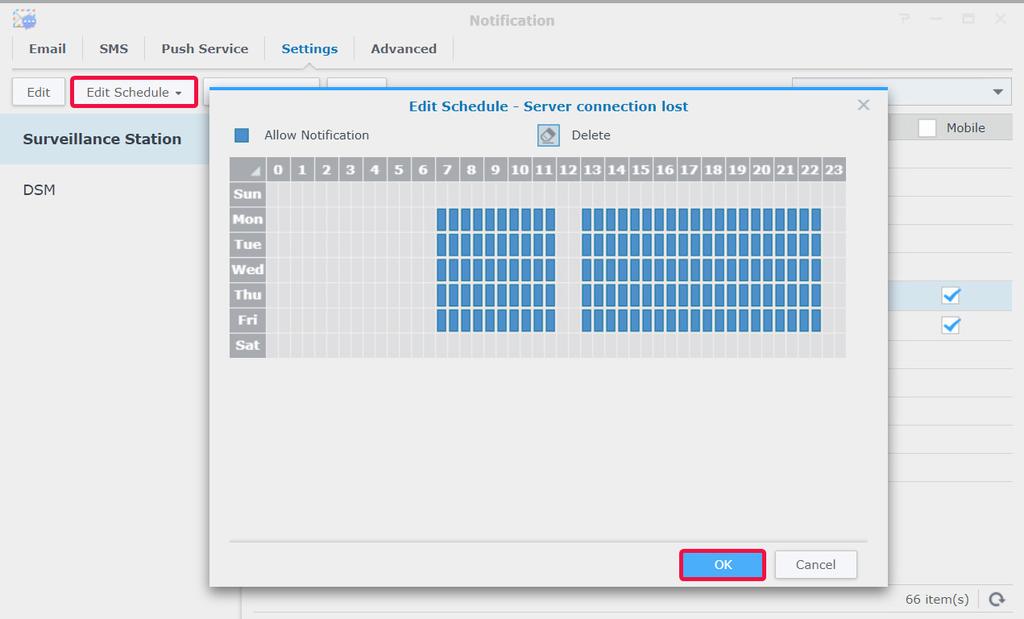Click hour 12 column header
Image resolution: width=1024 pixels, height=619 pixels.
pyautogui.click(x=568, y=169)
